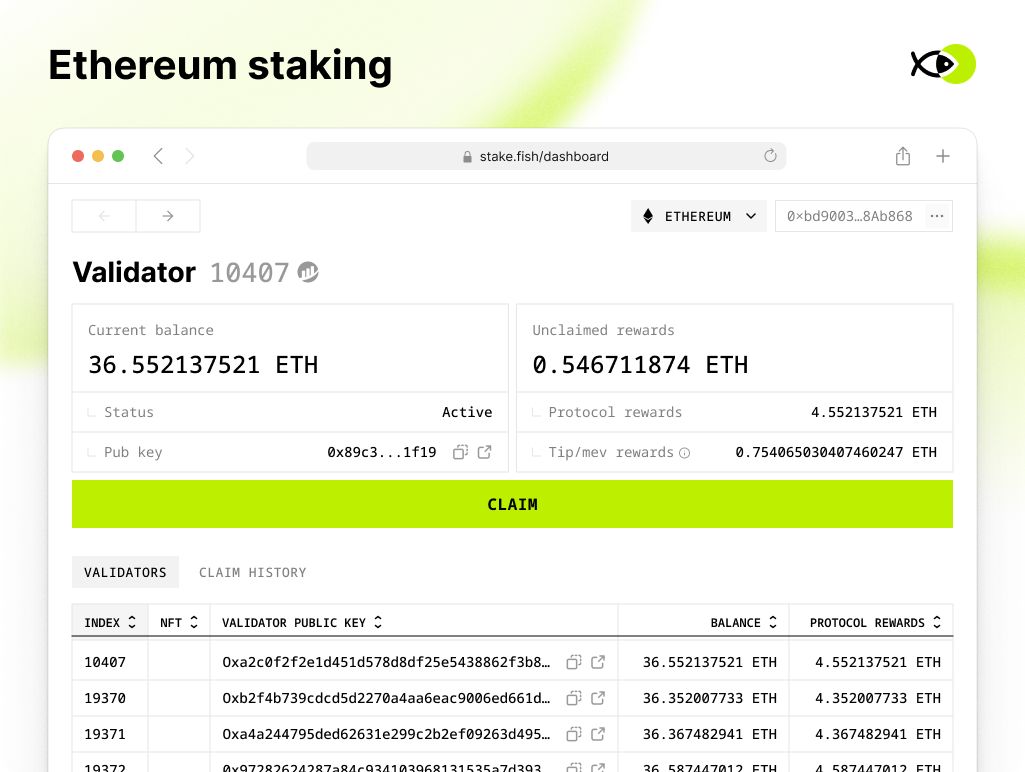
Task: Open a new tab with plus icon
Action: (x=943, y=156)
